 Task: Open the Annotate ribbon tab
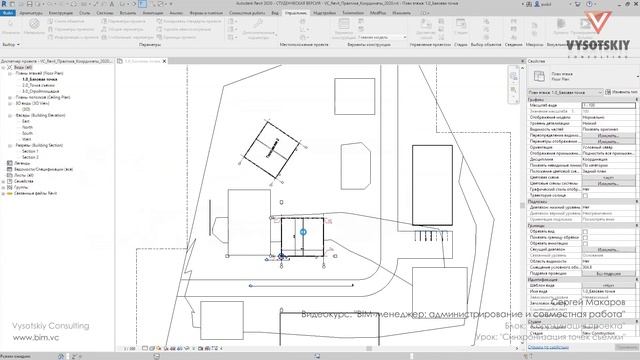click(153, 13)
